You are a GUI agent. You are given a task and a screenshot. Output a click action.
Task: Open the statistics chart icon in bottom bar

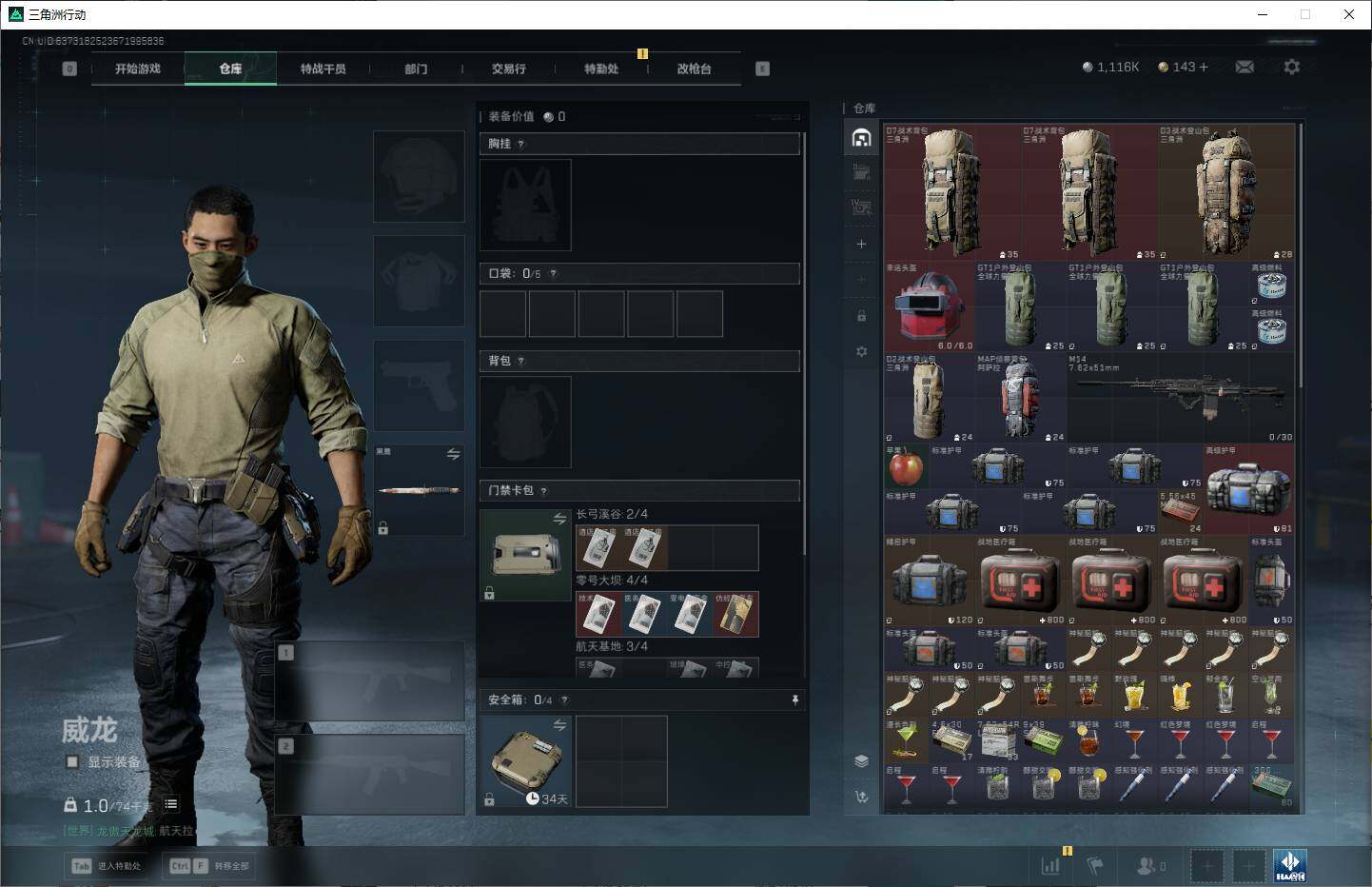coord(1050,866)
